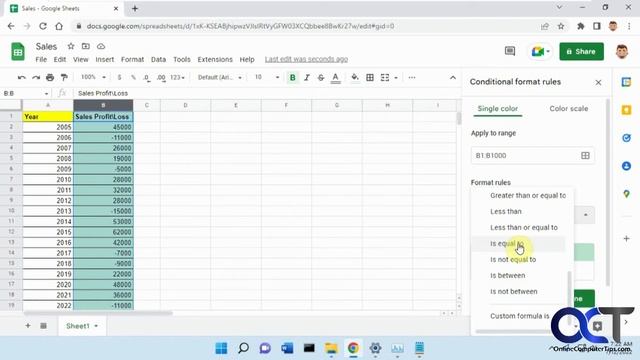Image resolution: width=640 pixels, height=360 pixels.
Task: Click the Borders icon
Action: [370, 78]
